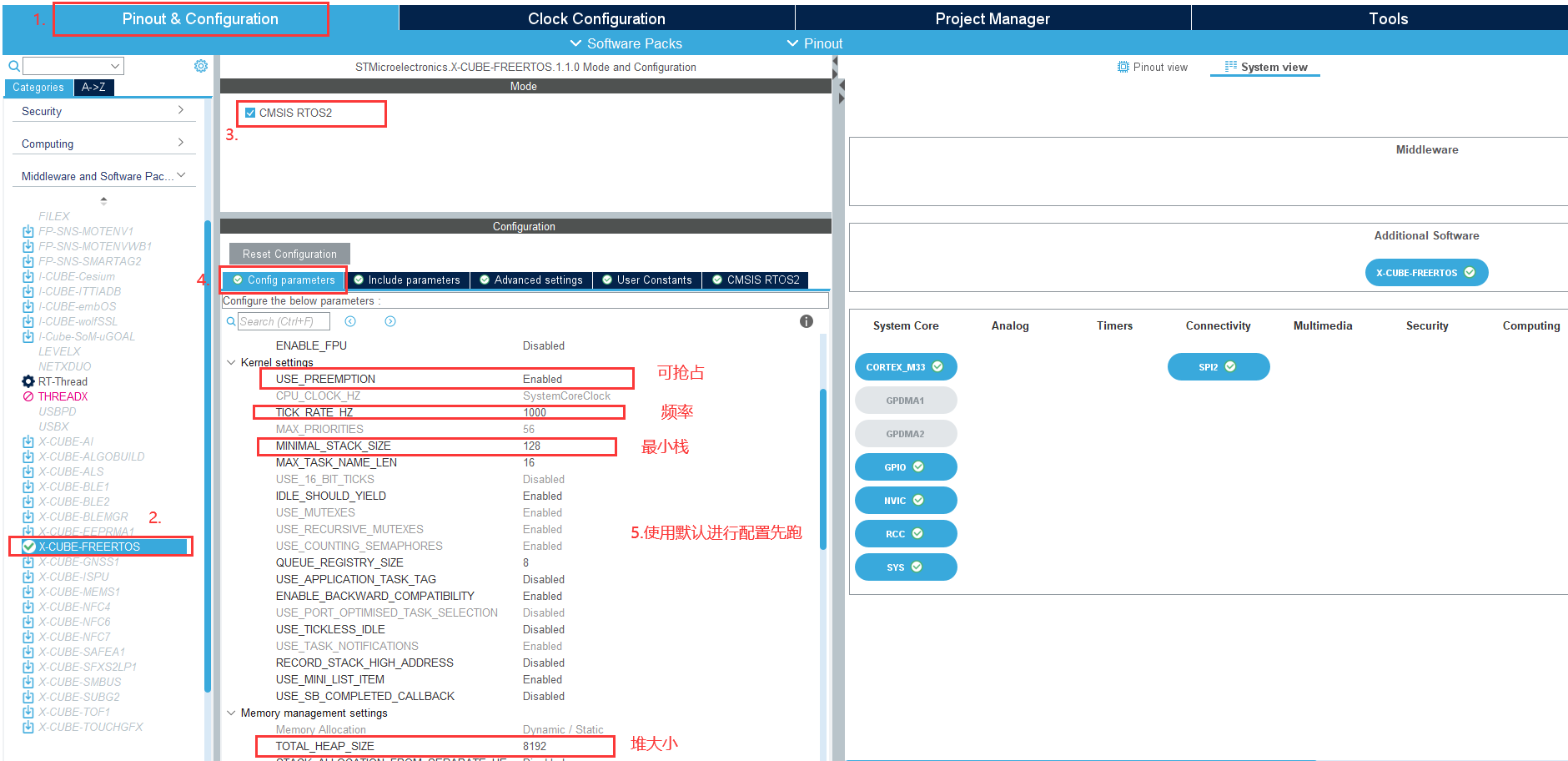Click the Reset Configuration button
Screen dimensions: 1568x761
pyautogui.click(x=289, y=254)
